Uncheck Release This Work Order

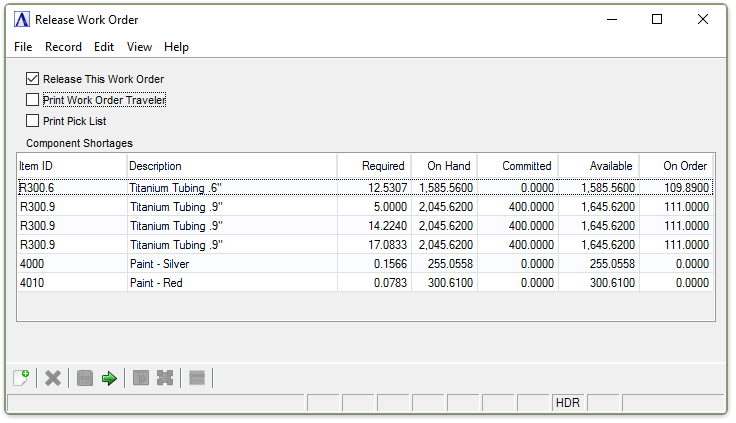[33, 79]
